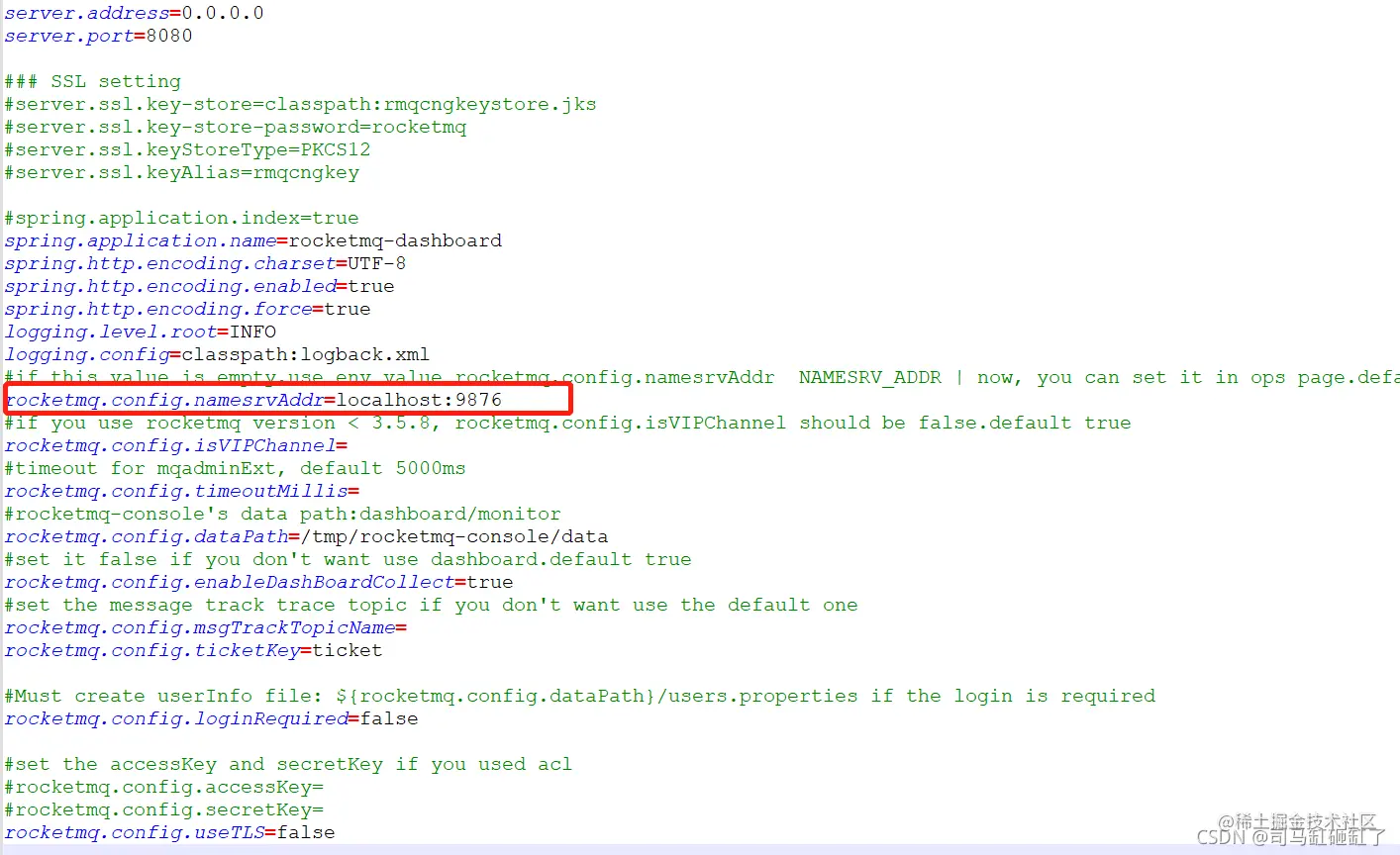Click the rocketmq.config.ticketKey=ticket line
Image resolution: width=1400 pixels, height=855 pixels.
(x=193, y=650)
